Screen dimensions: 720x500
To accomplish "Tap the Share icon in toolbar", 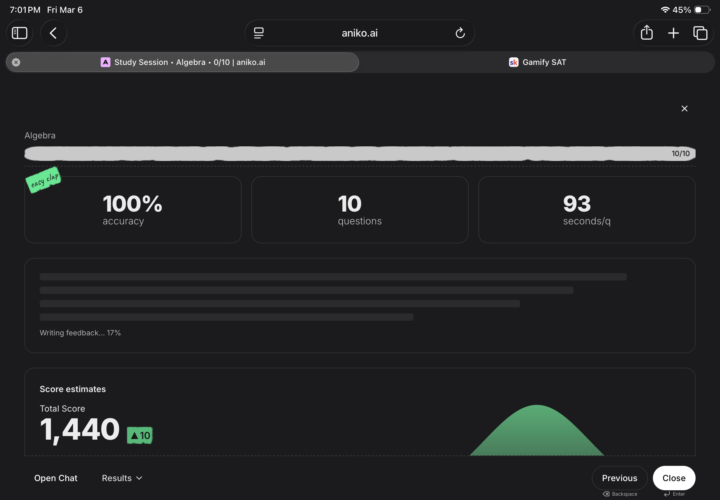I will point(647,33).
